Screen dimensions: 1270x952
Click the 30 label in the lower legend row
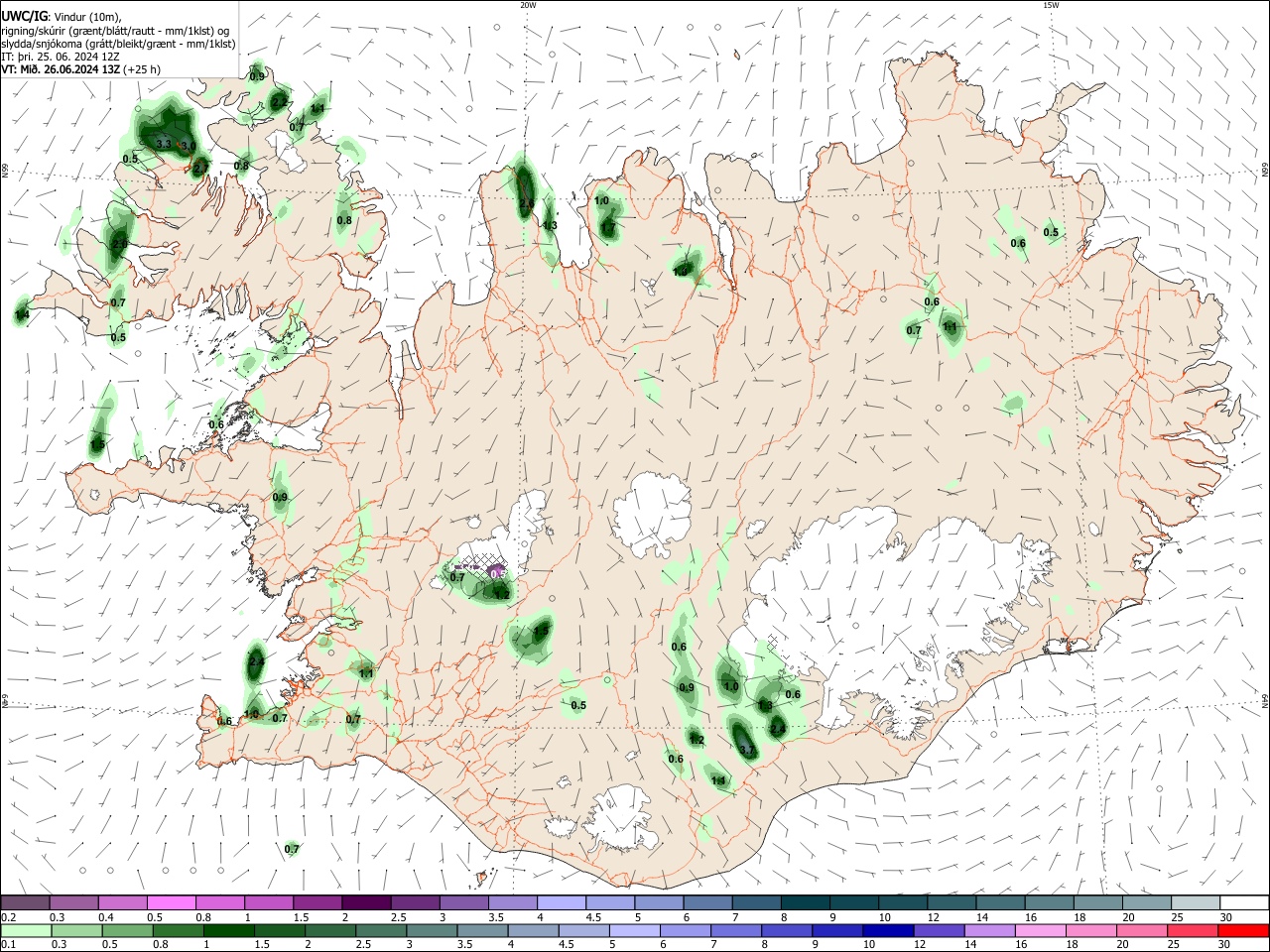[1224, 945]
